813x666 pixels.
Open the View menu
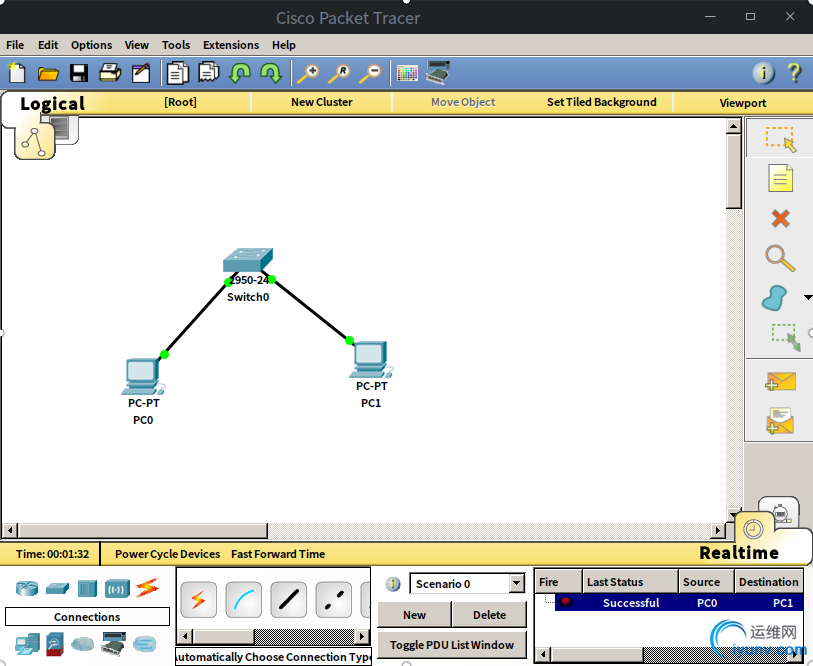pyautogui.click(x=136, y=45)
